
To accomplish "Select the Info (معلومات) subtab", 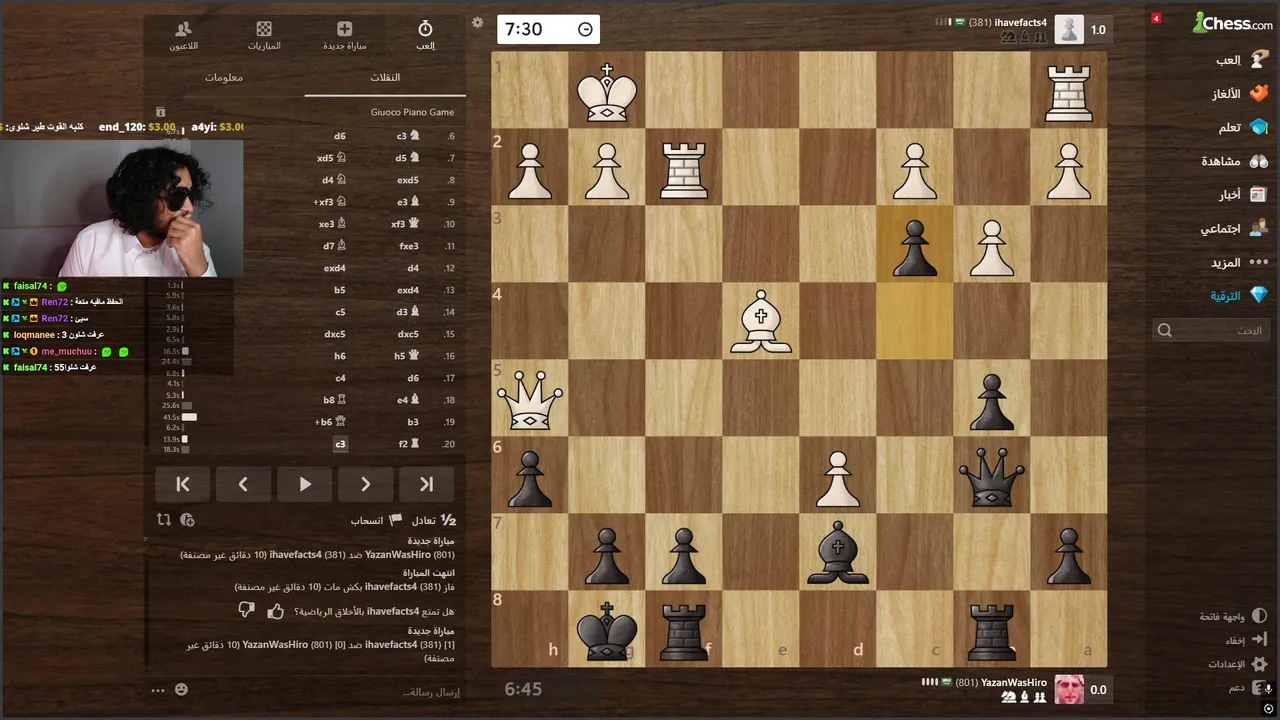I will (x=224, y=77).
